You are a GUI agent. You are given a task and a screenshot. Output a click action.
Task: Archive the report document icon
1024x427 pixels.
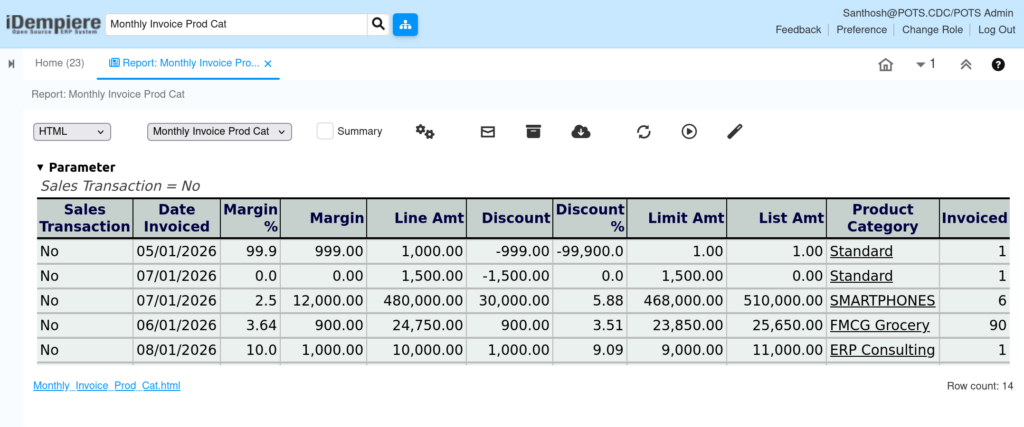tap(534, 132)
